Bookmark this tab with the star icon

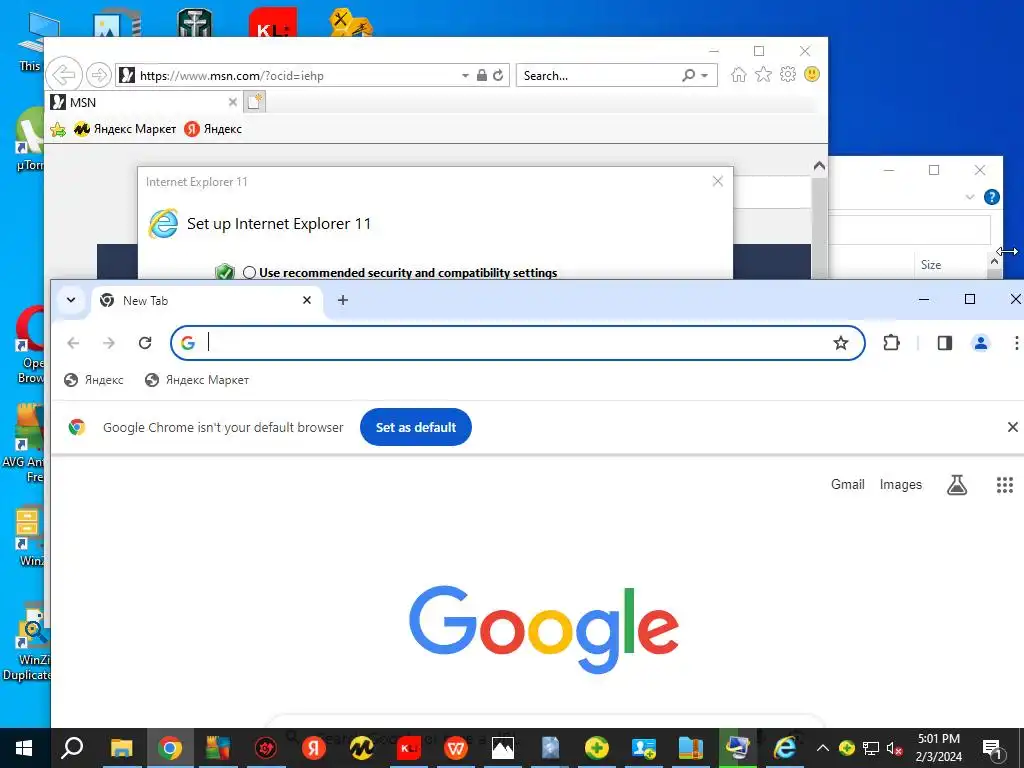point(840,343)
